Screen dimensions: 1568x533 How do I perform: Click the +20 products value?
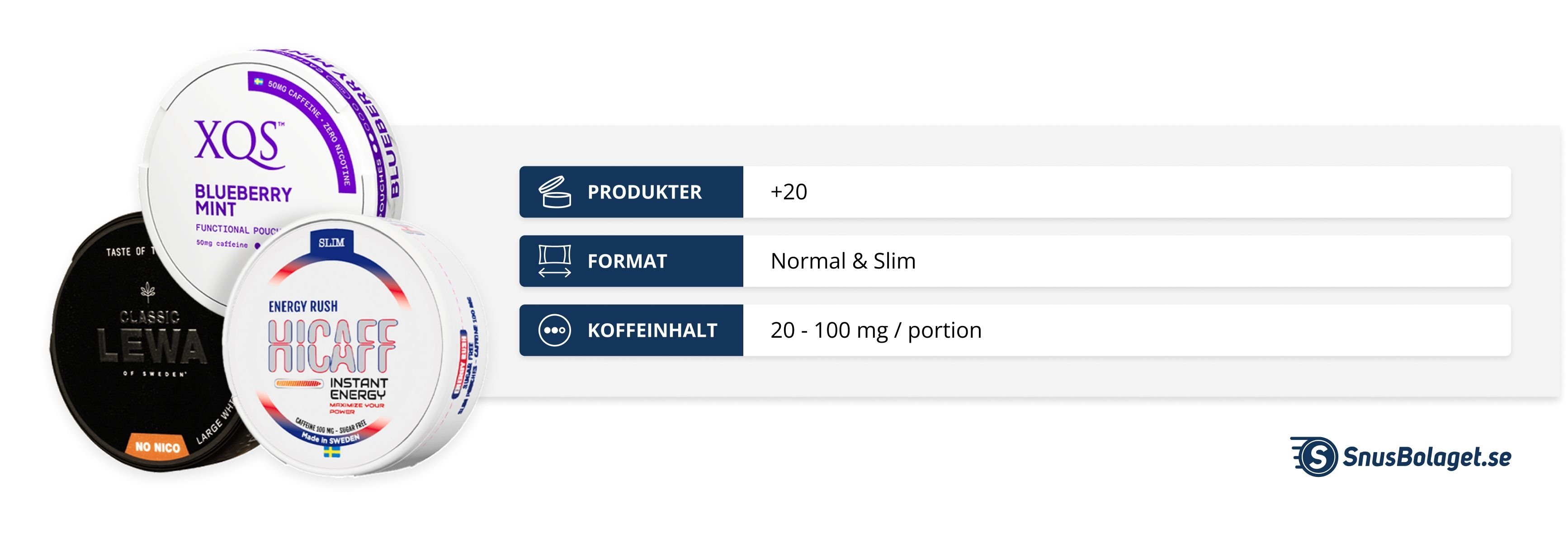[x=789, y=192]
